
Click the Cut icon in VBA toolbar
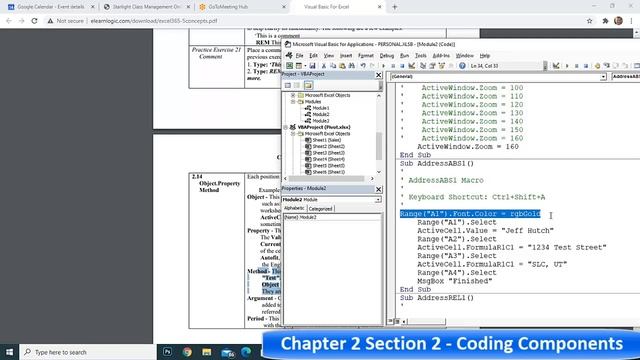[x=324, y=66]
